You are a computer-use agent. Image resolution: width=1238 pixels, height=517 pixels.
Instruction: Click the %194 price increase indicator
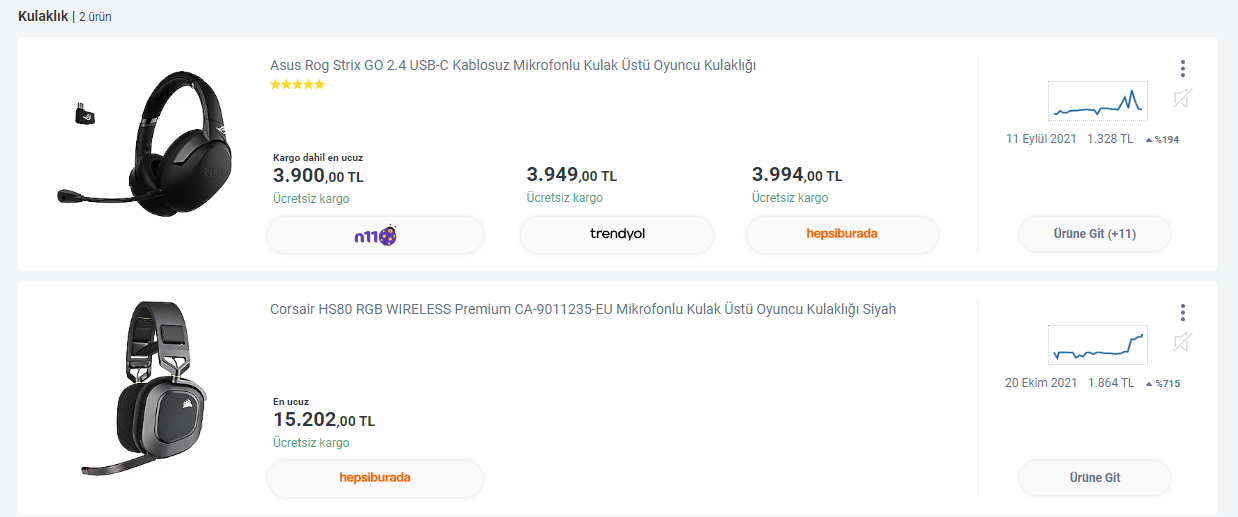point(1162,139)
